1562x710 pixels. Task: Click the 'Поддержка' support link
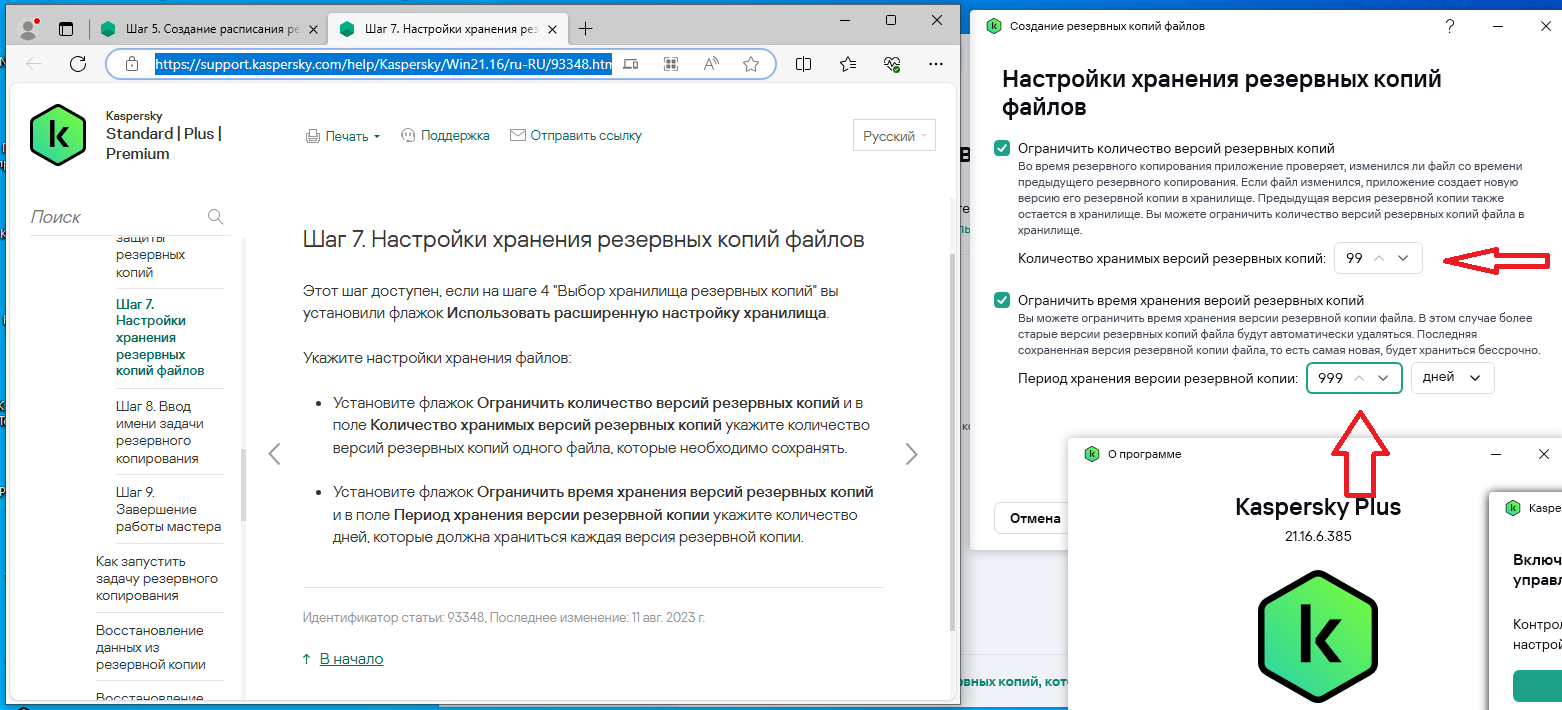(445, 135)
